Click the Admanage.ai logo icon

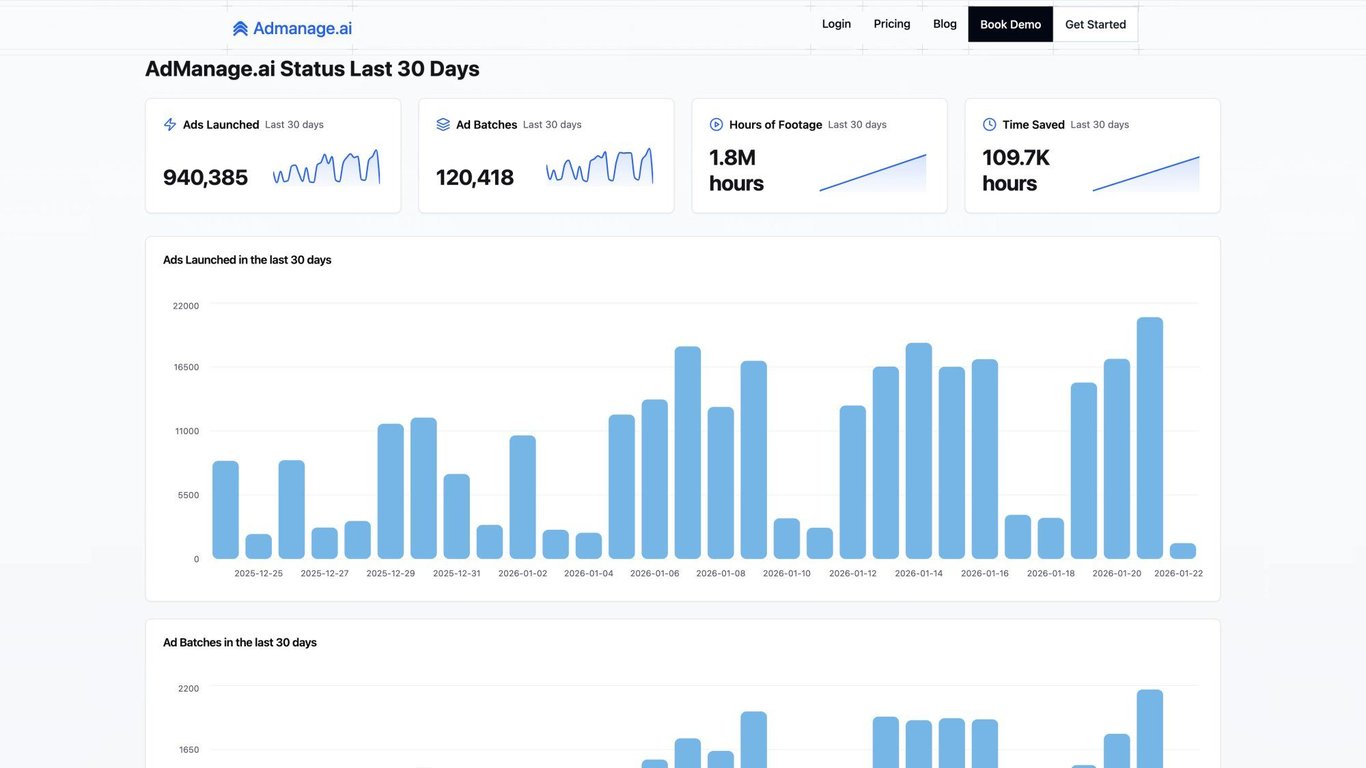click(x=240, y=29)
